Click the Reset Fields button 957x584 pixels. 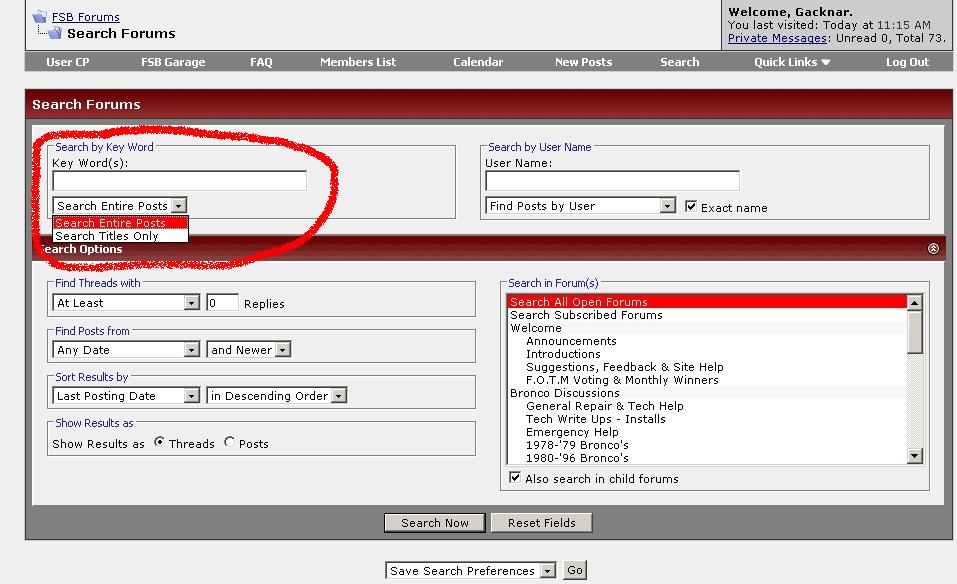click(x=541, y=522)
